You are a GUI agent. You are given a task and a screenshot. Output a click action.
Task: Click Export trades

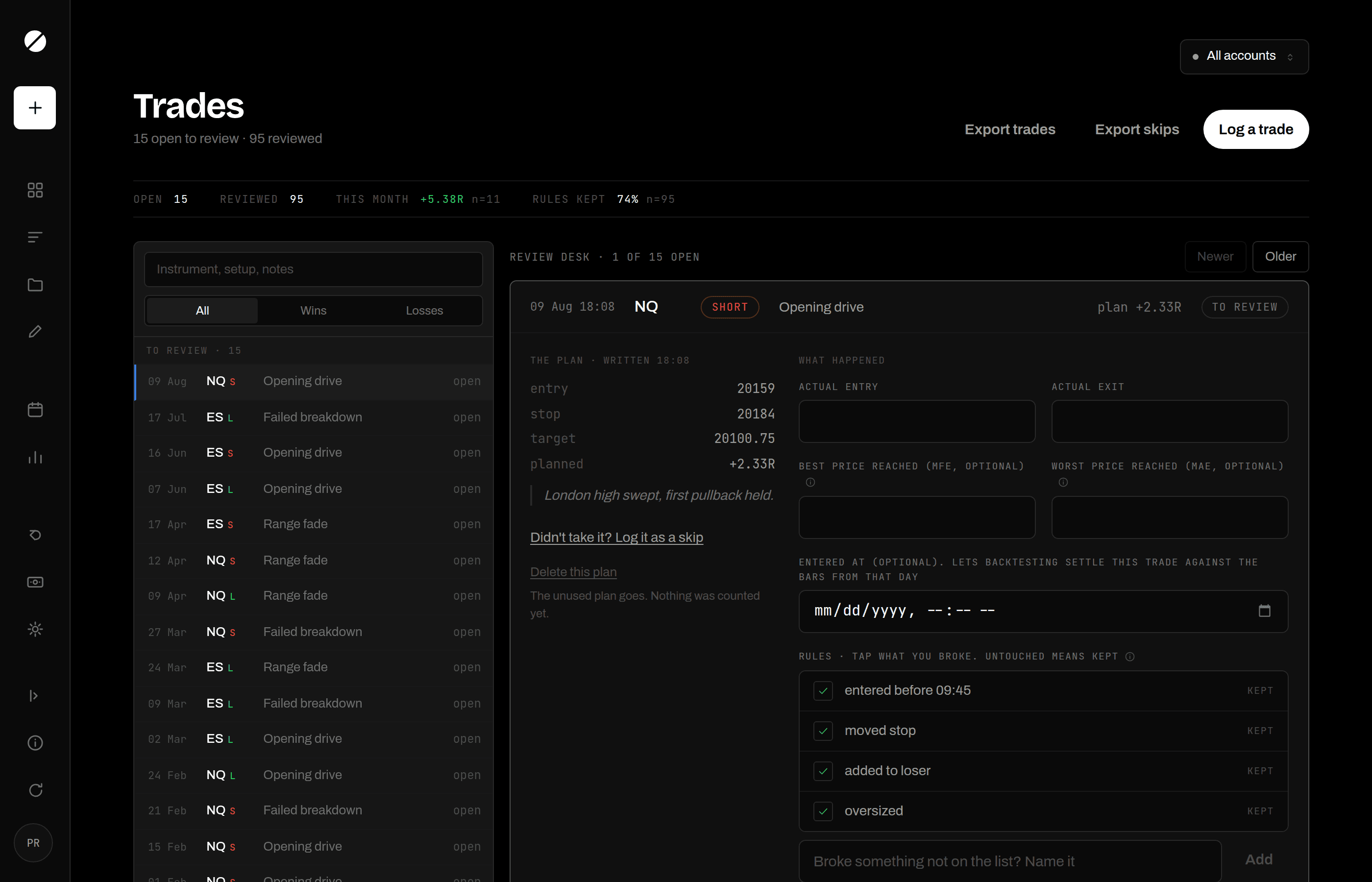(x=1009, y=129)
